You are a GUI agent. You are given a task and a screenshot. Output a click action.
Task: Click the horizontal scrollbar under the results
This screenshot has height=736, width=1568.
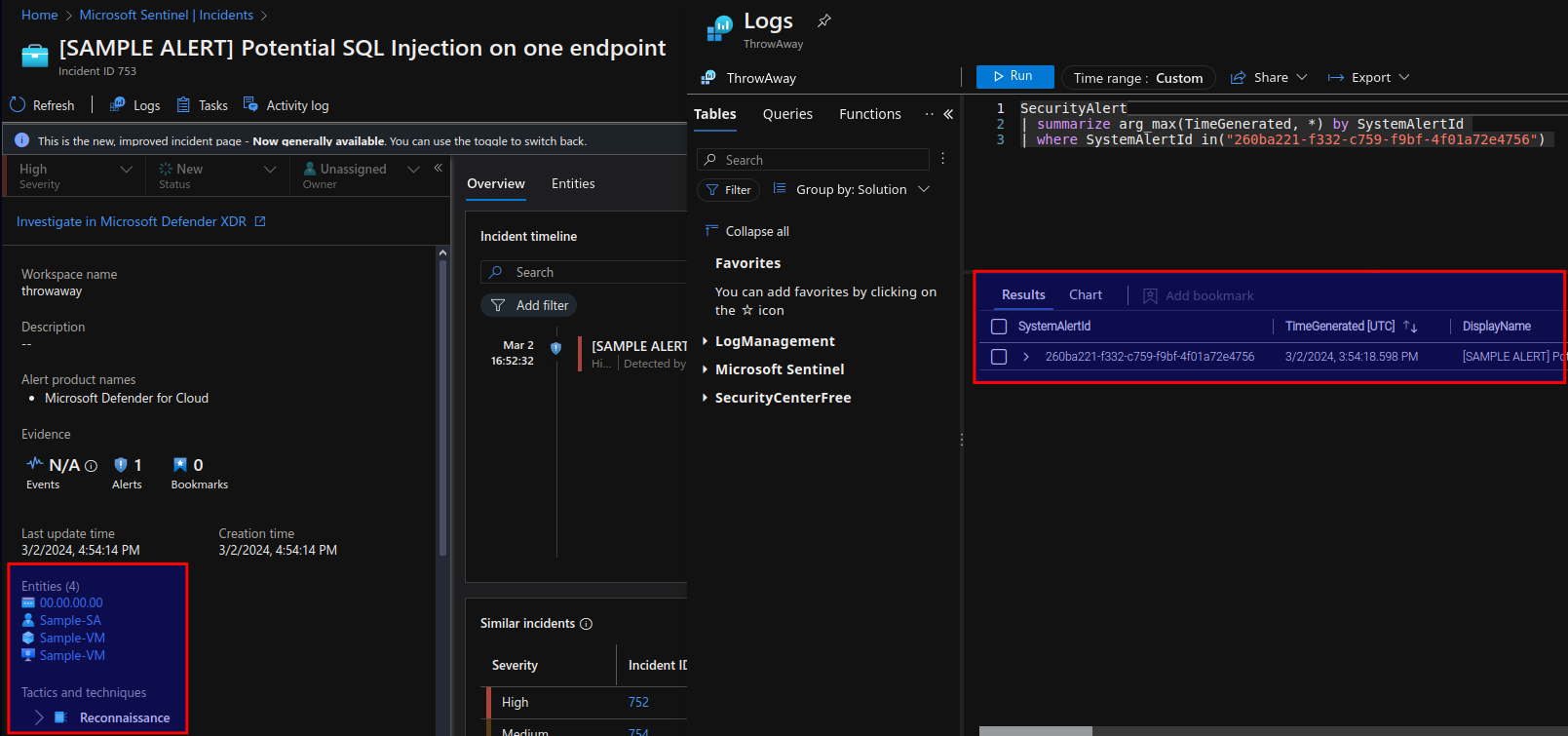[1035, 730]
